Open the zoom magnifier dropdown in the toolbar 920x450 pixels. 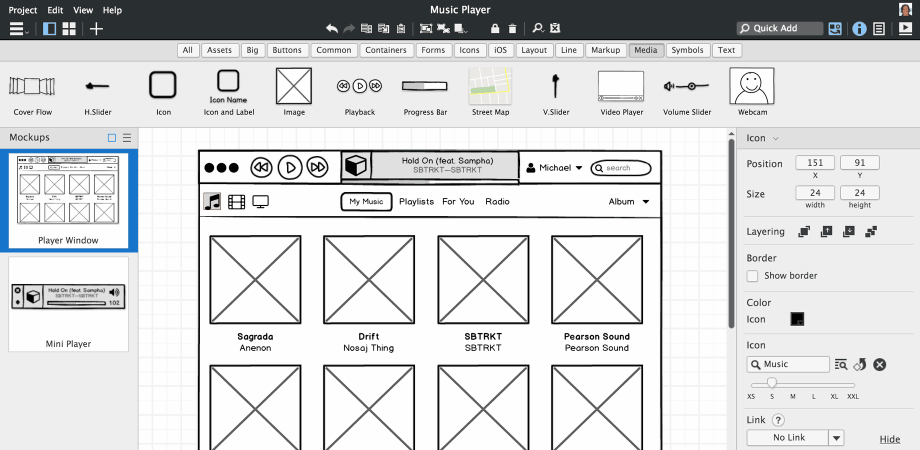click(x=537, y=28)
